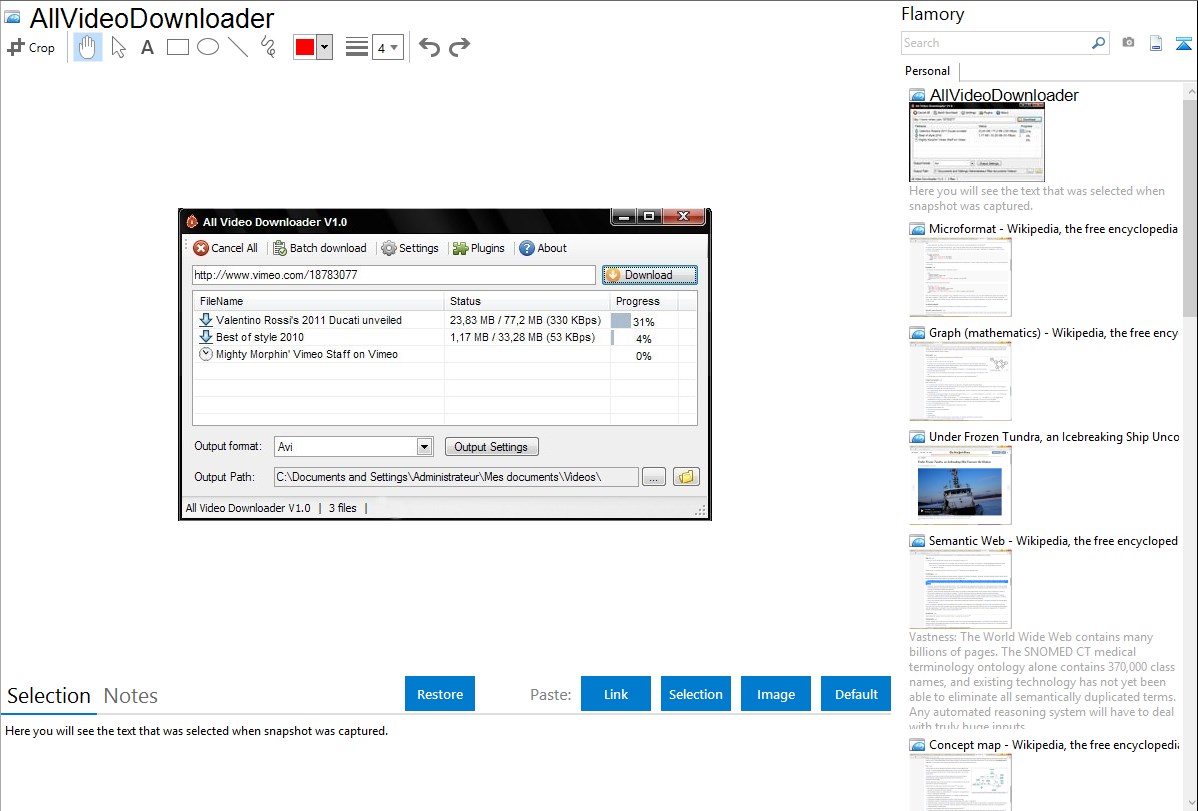1198x811 pixels.
Task: Click the download arrow icon beside Valentino Rossi
Action: (x=206, y=320)
